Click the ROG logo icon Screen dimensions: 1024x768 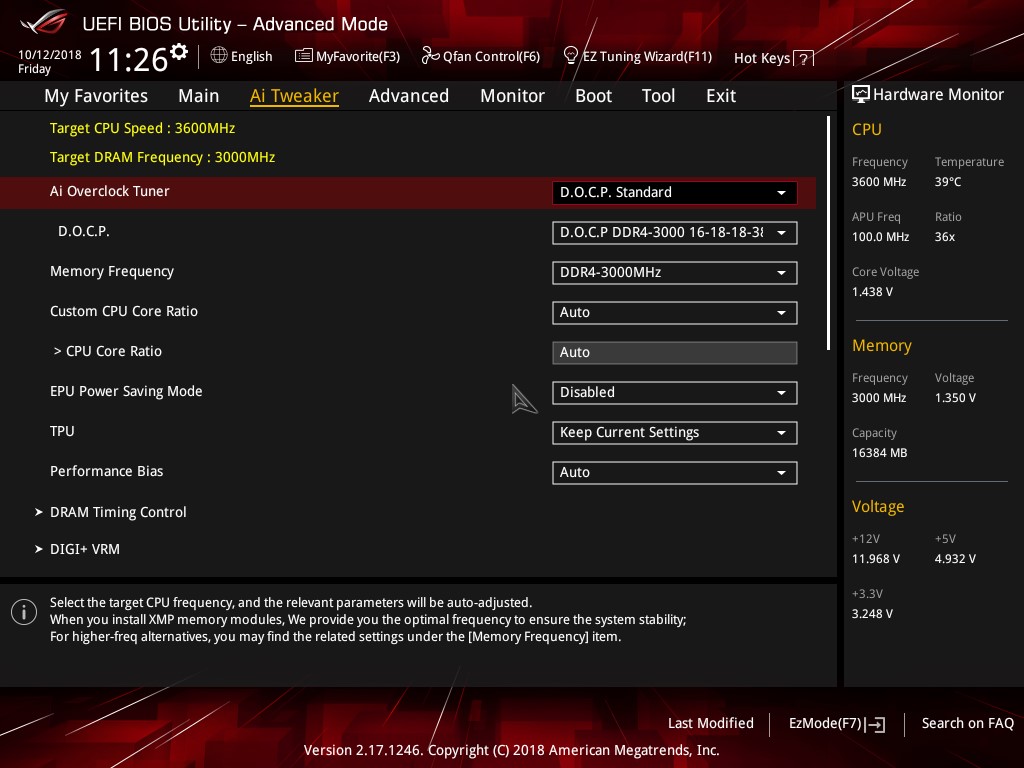pyautogui.click(x=43, y=23)
